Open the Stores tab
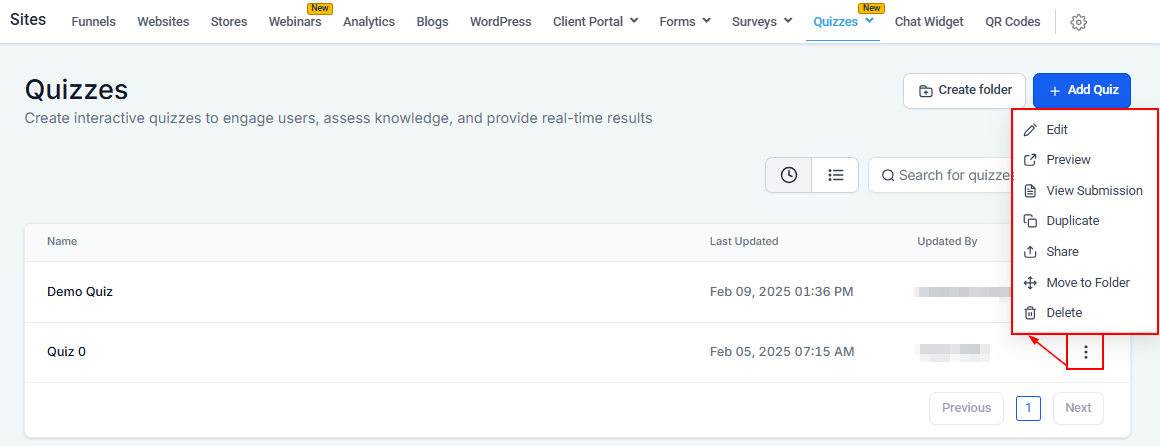 pyautogui.click(x=229, y=22)
